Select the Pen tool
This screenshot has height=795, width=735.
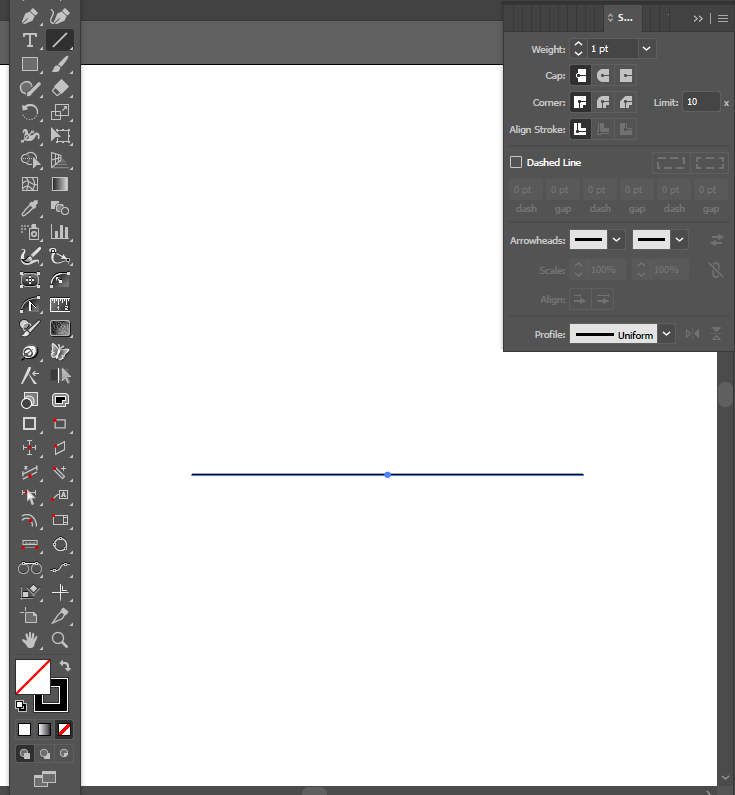(x=29, y=16)
